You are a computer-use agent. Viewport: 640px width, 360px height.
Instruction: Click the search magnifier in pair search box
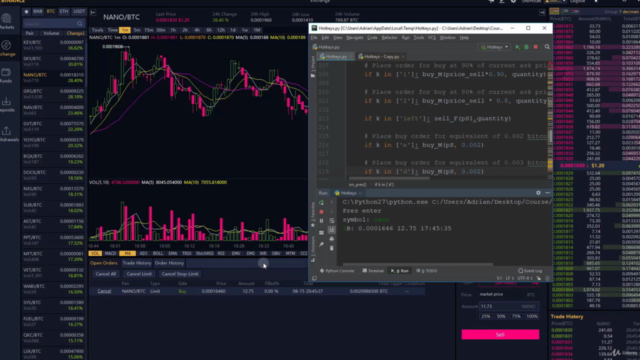coord(80,24)
